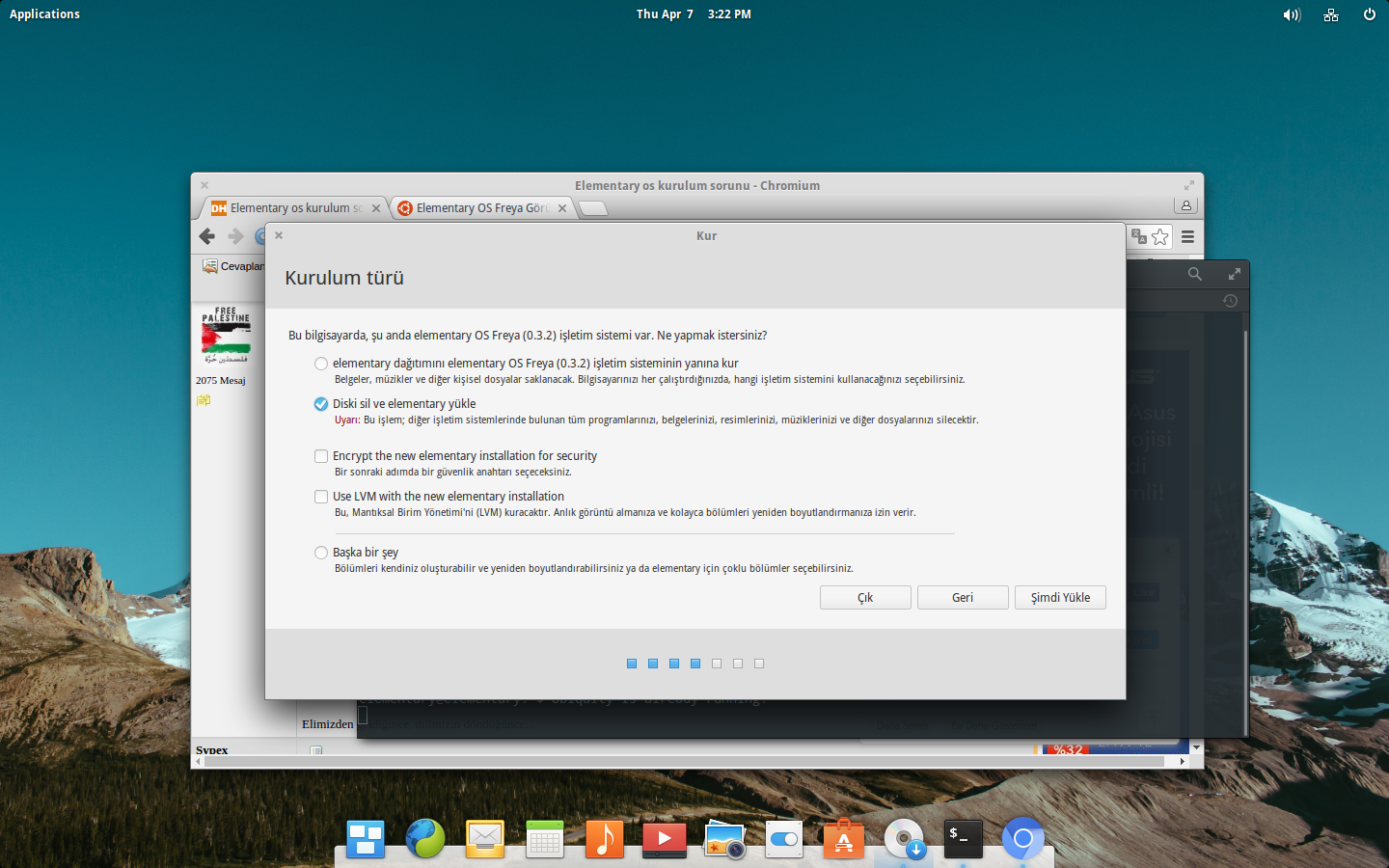Viewport: 1389px width, 868px height.
Task: Open the network indicator in top panel
Action: pyautogui.click(x=1331, y=14)
